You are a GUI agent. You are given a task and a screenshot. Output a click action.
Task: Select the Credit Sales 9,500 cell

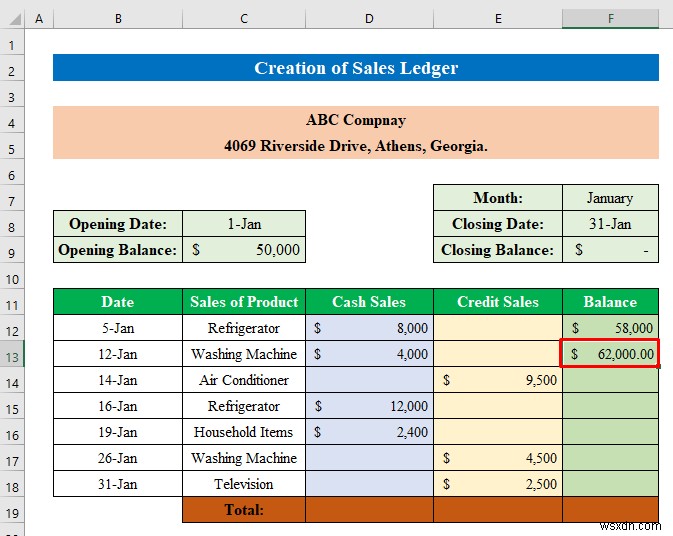tap(497, 380)
